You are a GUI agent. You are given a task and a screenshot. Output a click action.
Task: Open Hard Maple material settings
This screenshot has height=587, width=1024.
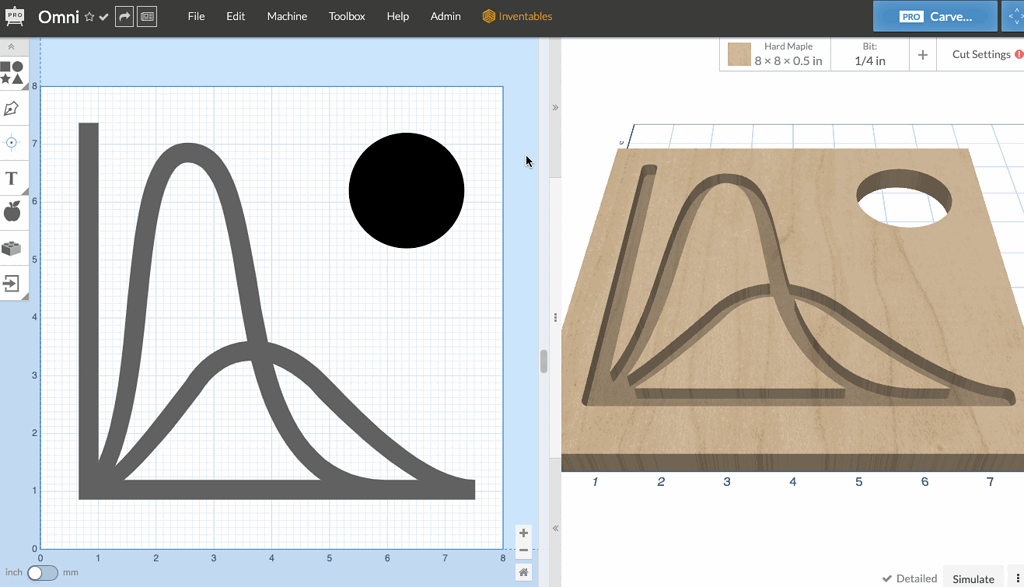tap(787, 46)
